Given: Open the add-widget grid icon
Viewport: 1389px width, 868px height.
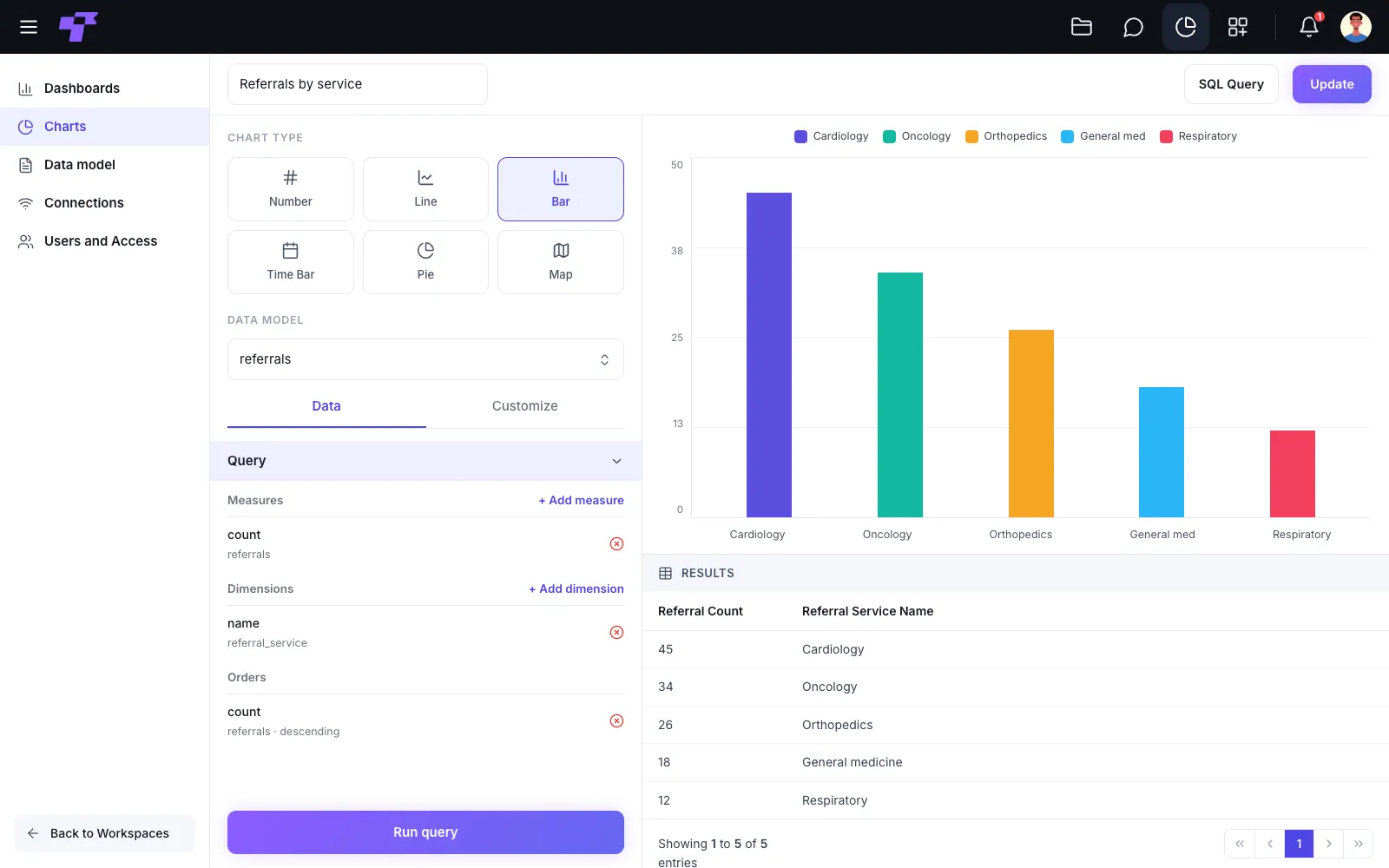Looking at the screenshot, I should point(1238,27).
